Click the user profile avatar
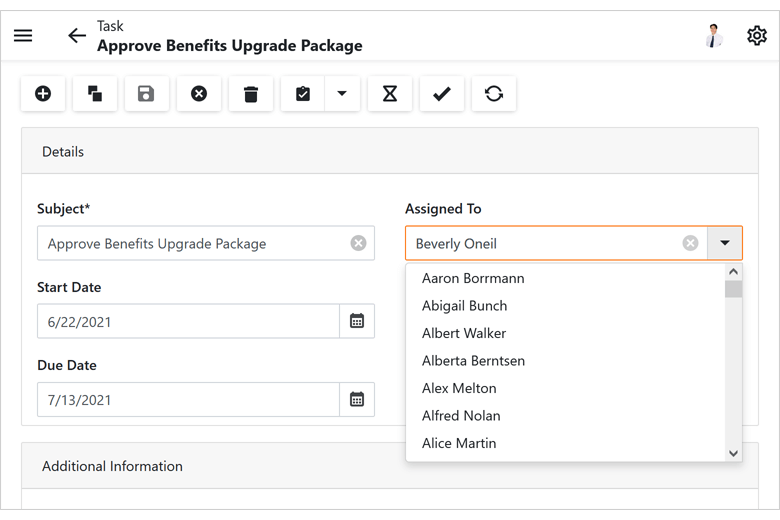 click(713, 36)
